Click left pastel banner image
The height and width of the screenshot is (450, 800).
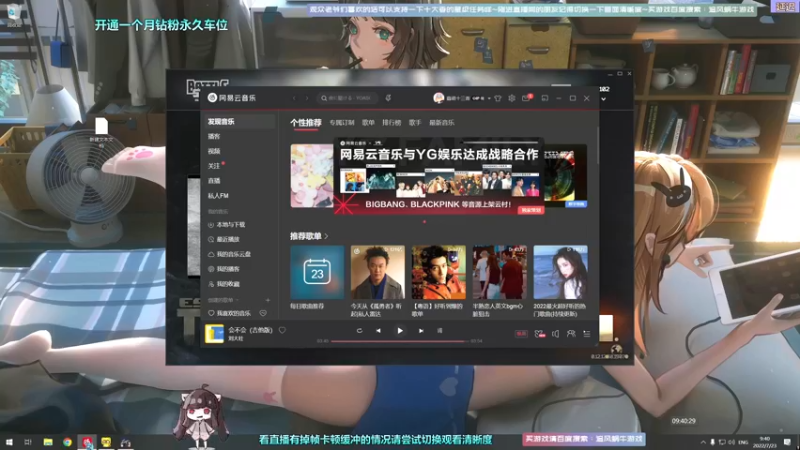312,176
